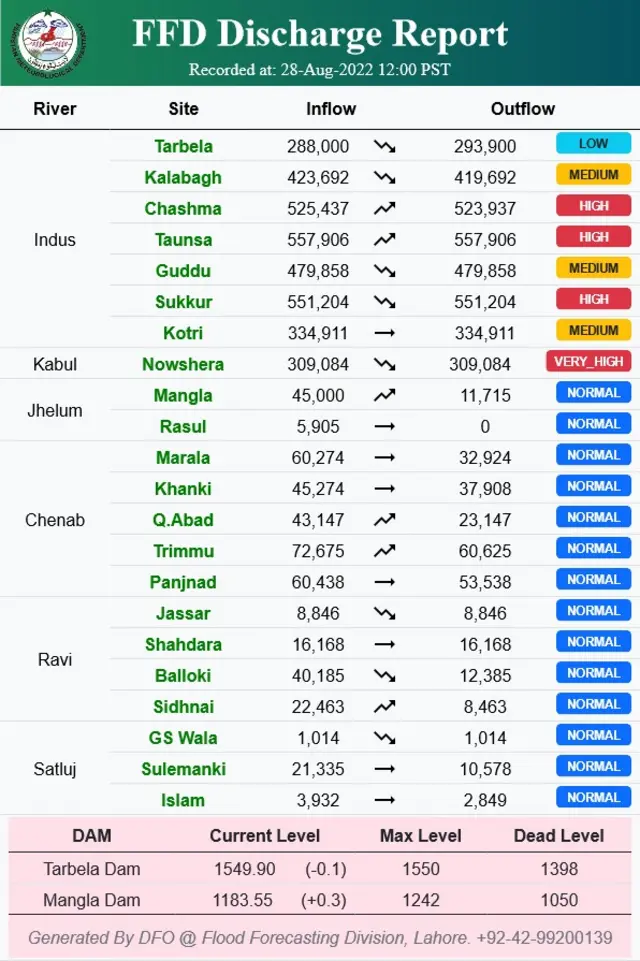This screenshot has height=961, width=640.
Task: Click the Pakistan Meteorological Department logo
Action: 49,42
